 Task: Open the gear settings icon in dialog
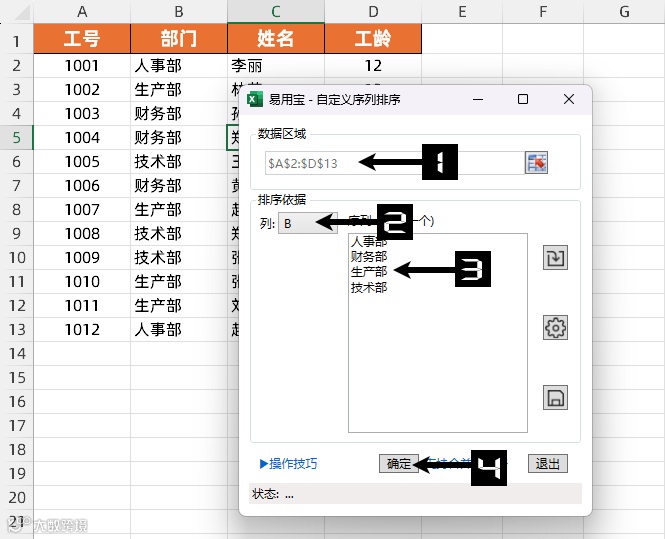[x=555, y=327]
